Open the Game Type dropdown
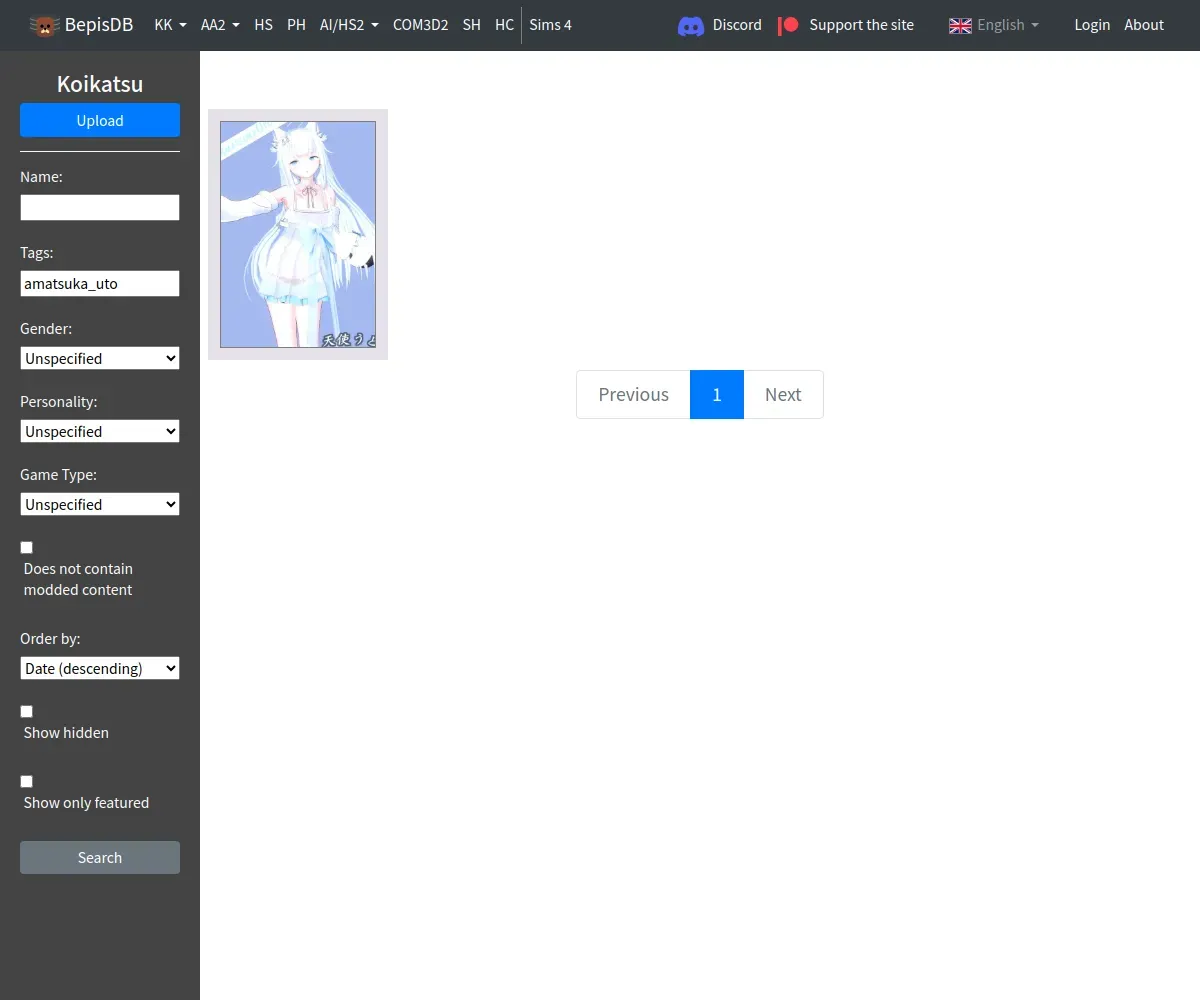 (x=100, y=504)
